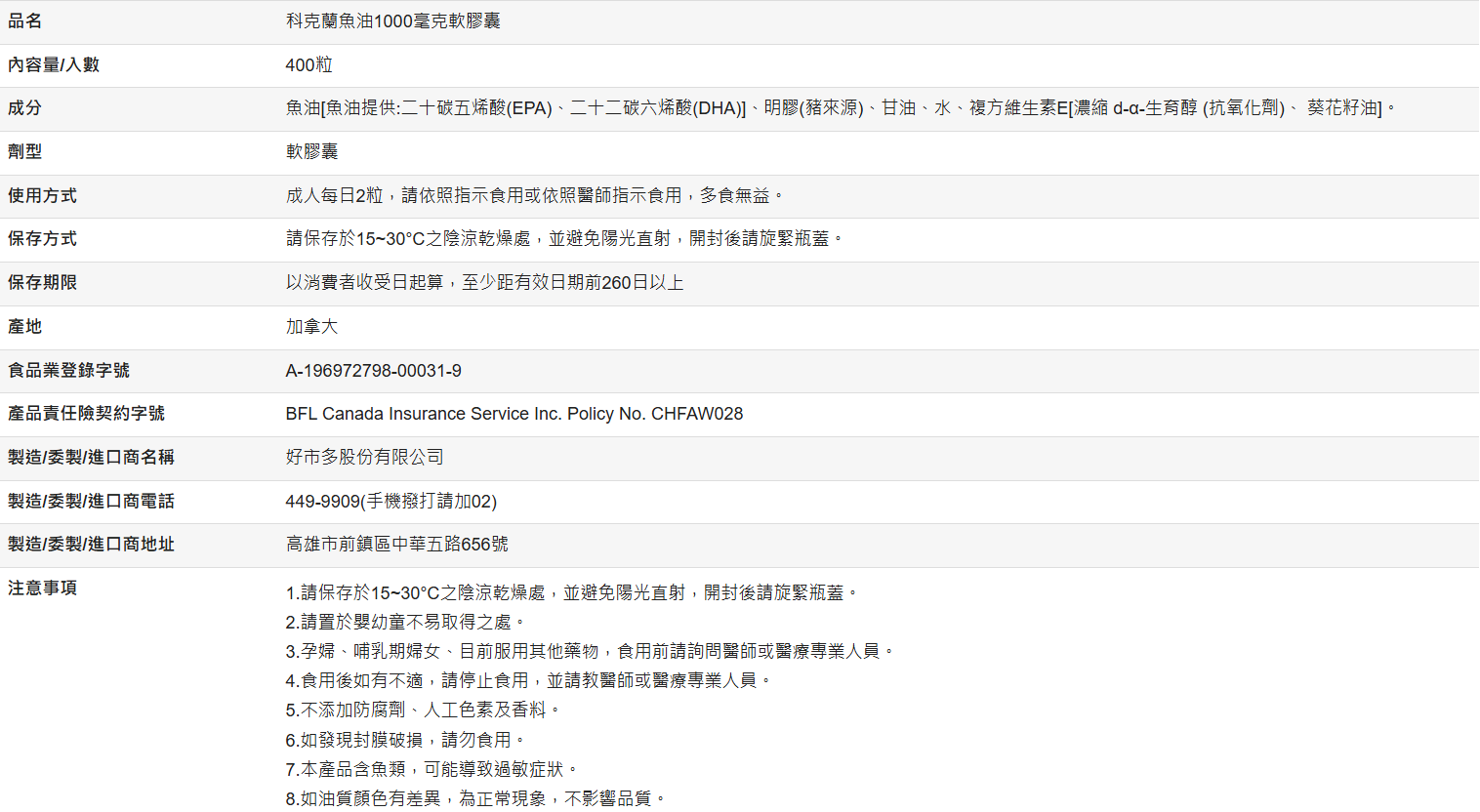Click the importer name 好市多股份有限公司
1480x812 pixels.
(364, 458)
